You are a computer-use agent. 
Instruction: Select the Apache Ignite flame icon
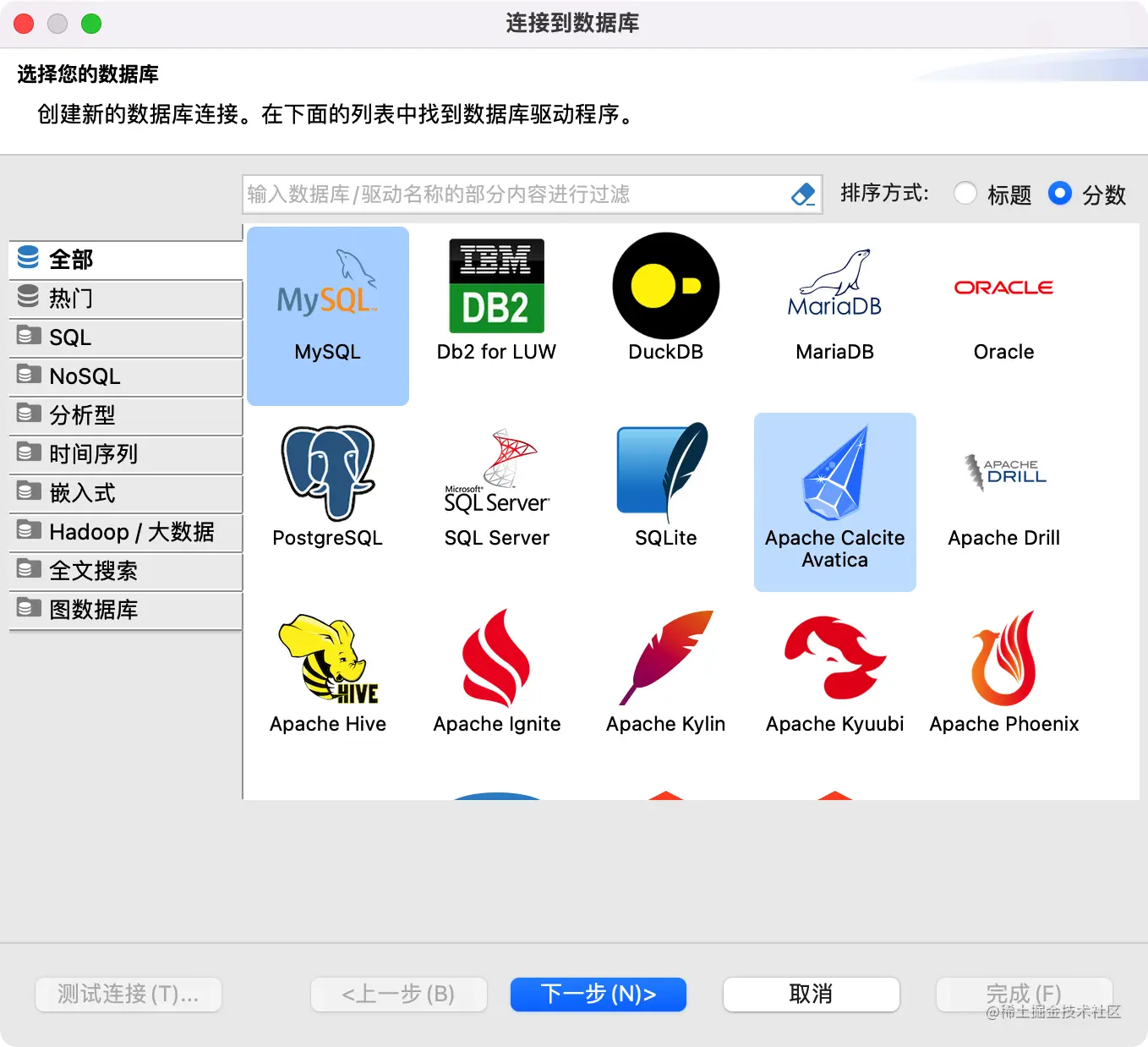click(496, 658)
